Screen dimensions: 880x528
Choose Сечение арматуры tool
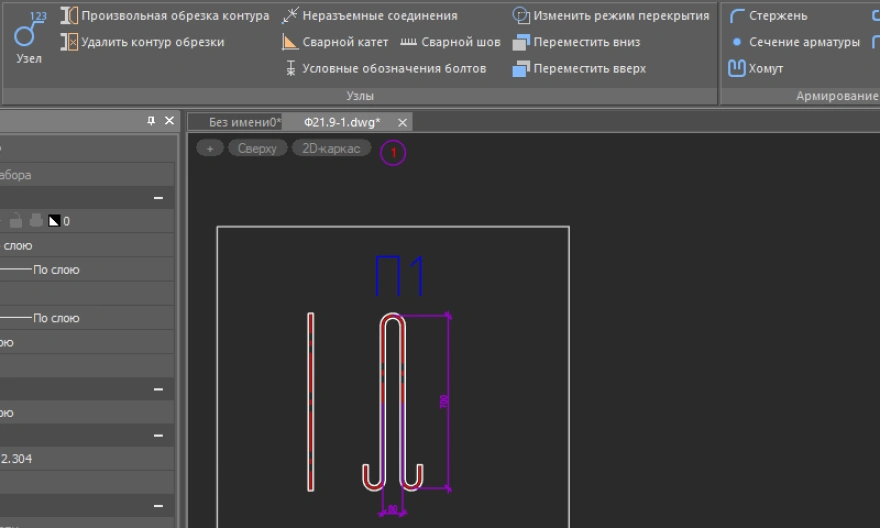[x=795, y=42]
